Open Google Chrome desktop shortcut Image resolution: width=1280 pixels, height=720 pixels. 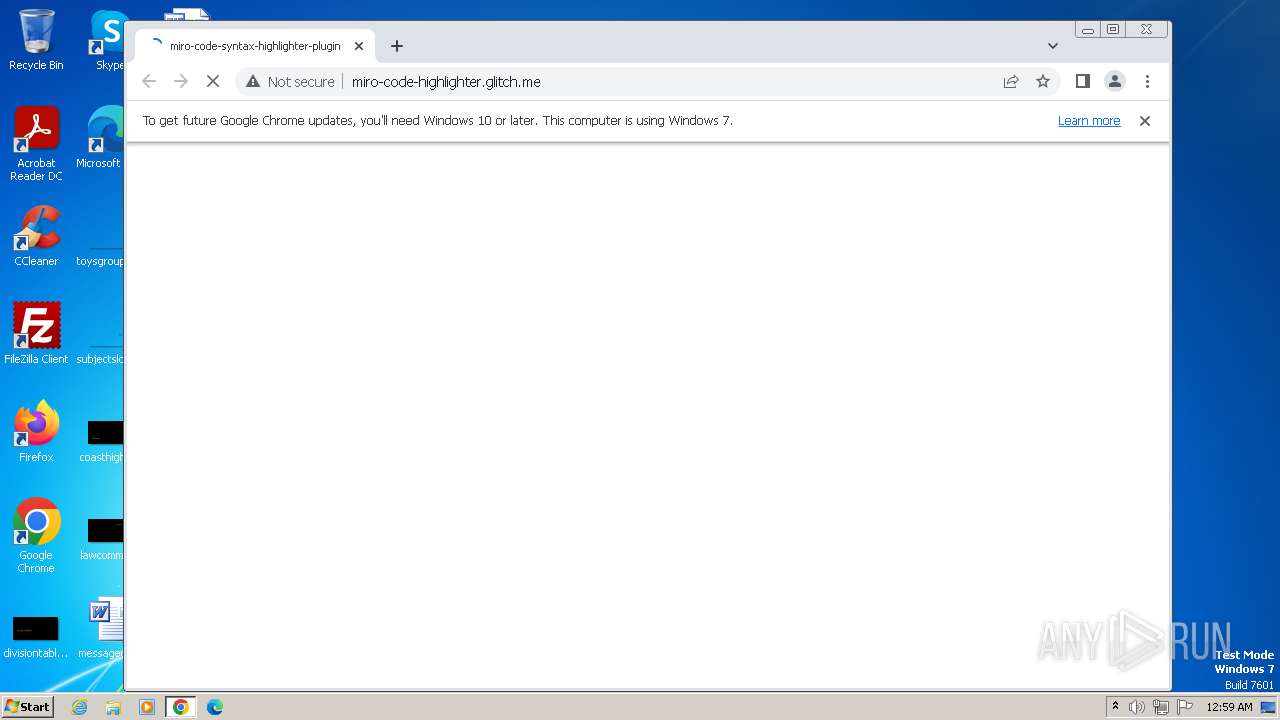(x=36, y=535)
